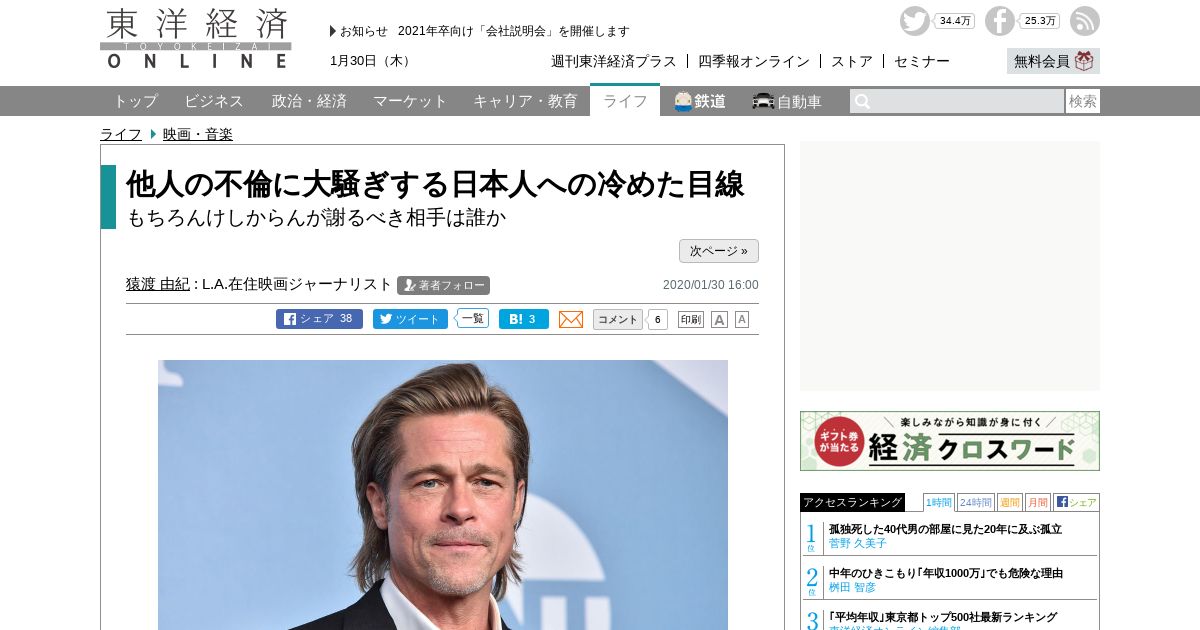Viewport: 1200px width, 630px height.
Task: Click the search magnifier icon
Action: click(x=862, y=101)
